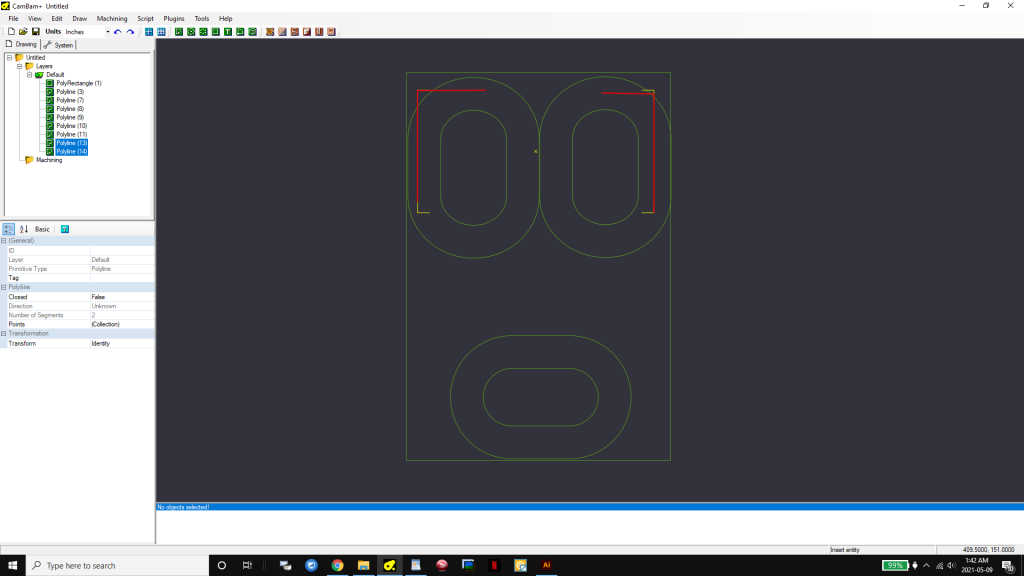Screen dimensions: 1024x576
Task: Select Polyline (11) in the drawing tree
Action: click(71, 134)
